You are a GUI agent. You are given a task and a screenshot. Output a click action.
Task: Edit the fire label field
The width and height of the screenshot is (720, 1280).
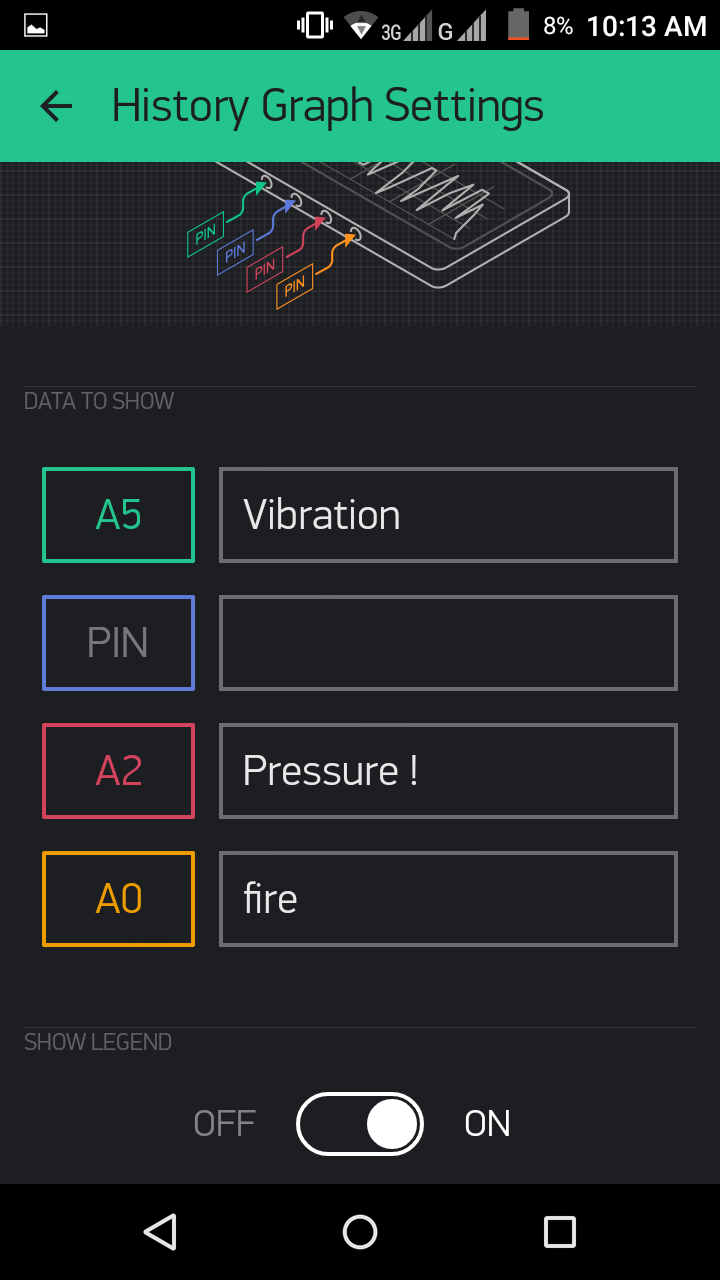(x=448, y=899)
